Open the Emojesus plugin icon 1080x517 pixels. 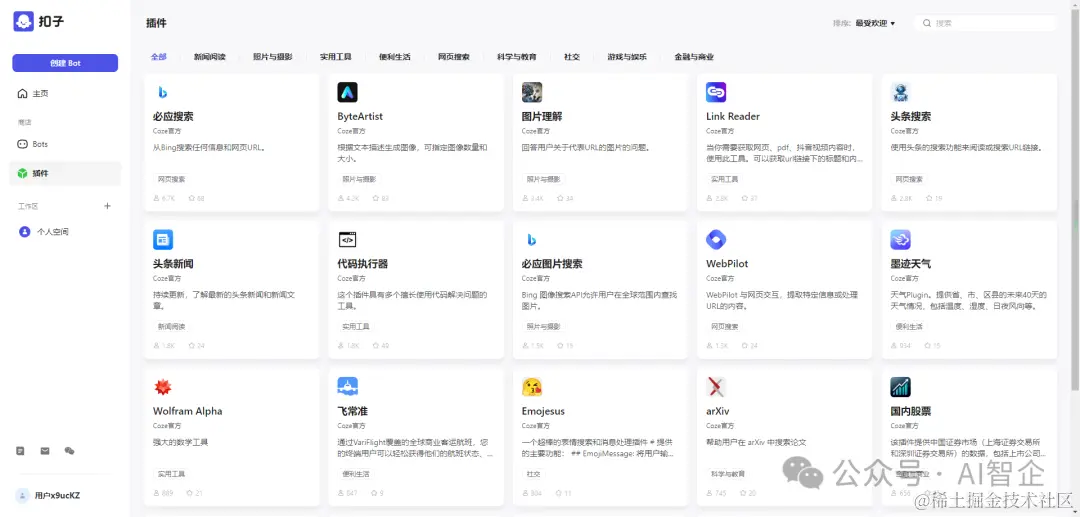(532, 387)
